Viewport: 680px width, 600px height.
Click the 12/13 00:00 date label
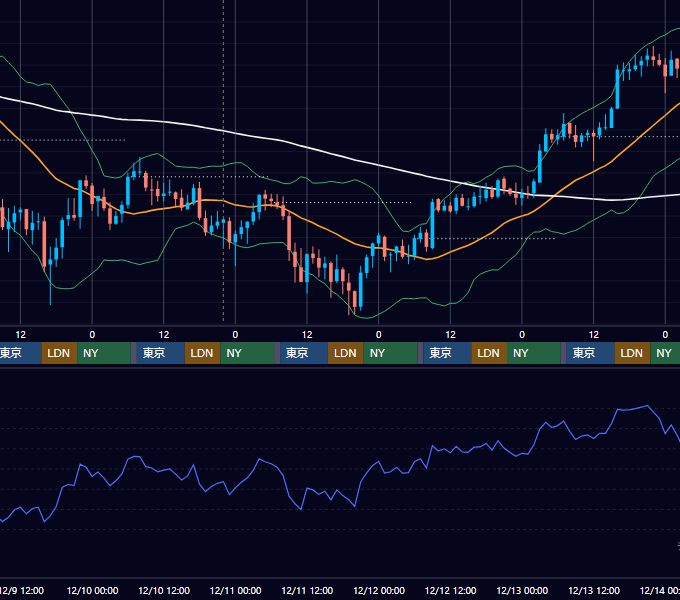coord(522,590)
